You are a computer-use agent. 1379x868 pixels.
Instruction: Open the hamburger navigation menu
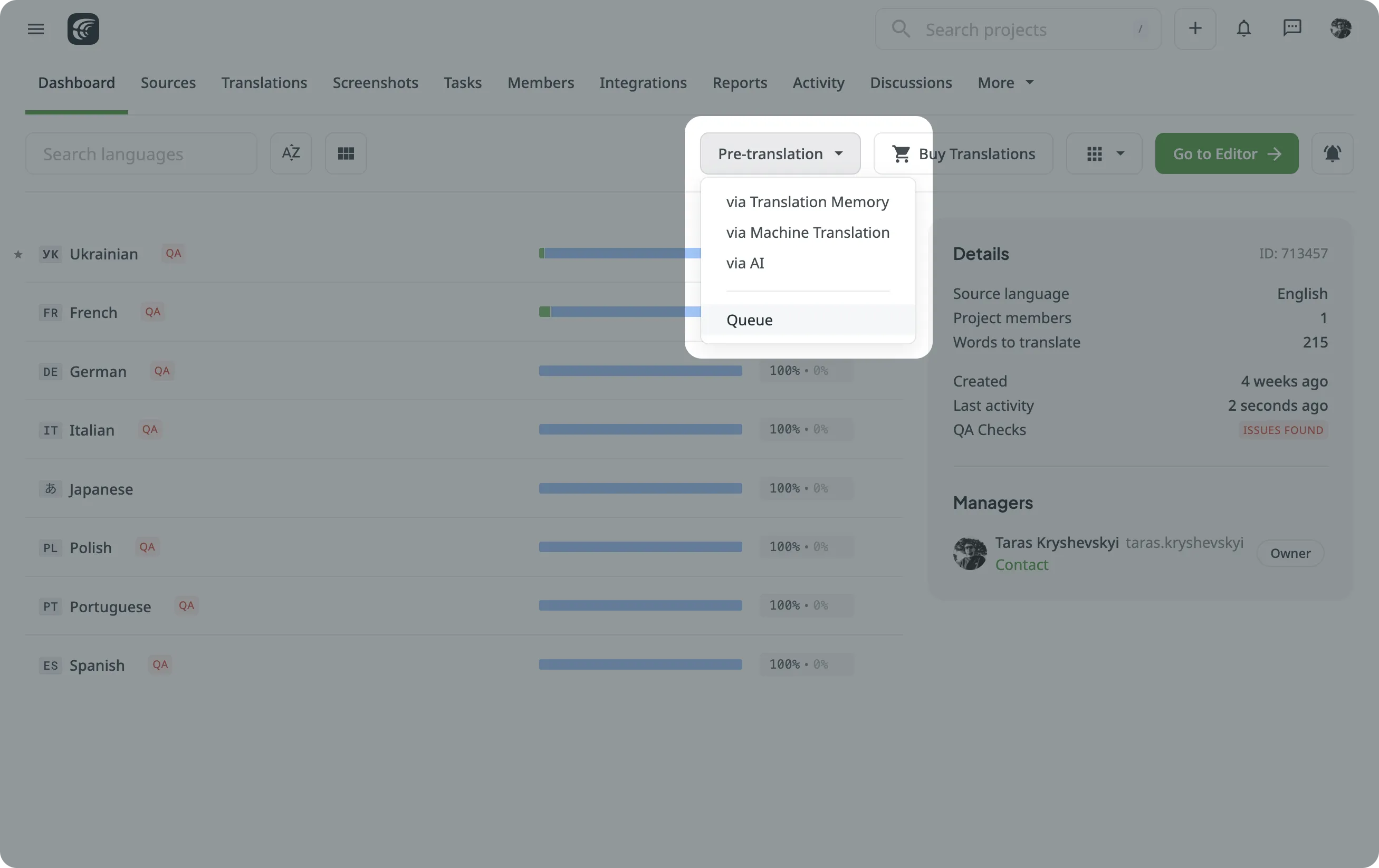[35, 28]
